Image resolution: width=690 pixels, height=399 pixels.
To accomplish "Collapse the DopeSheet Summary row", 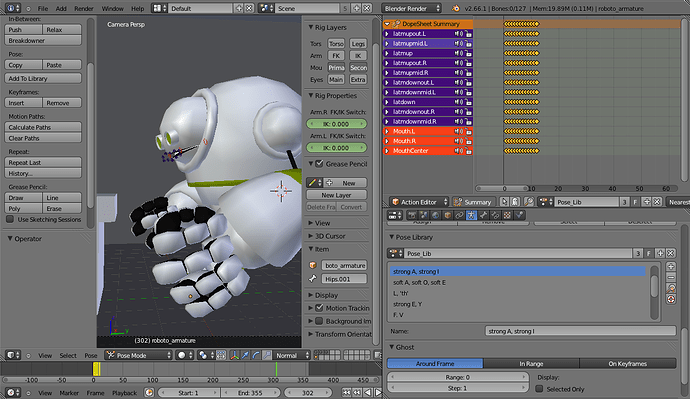I will [x=387, y=24].
